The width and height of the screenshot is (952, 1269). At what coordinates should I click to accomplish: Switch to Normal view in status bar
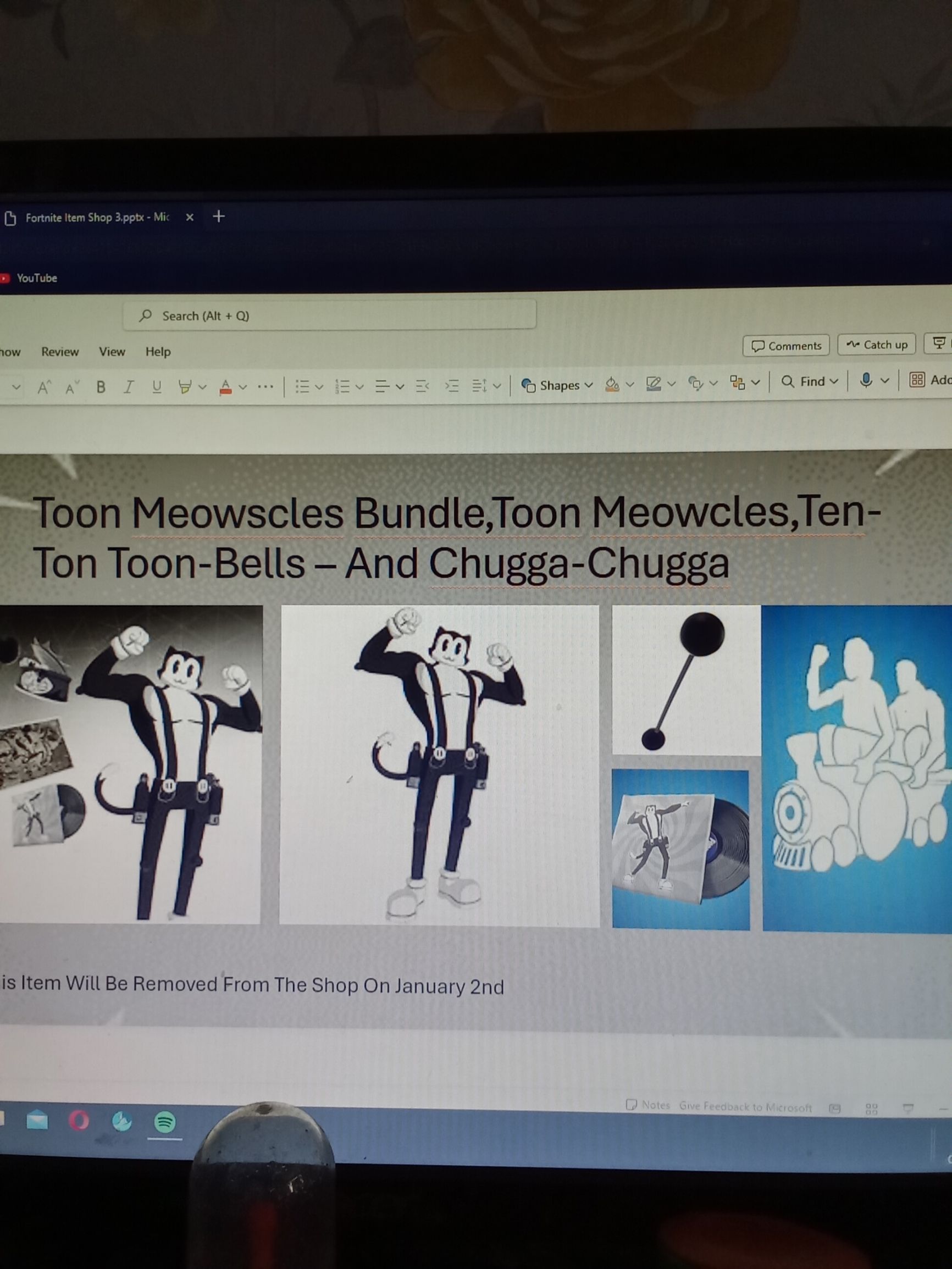tap(835, 1109)
